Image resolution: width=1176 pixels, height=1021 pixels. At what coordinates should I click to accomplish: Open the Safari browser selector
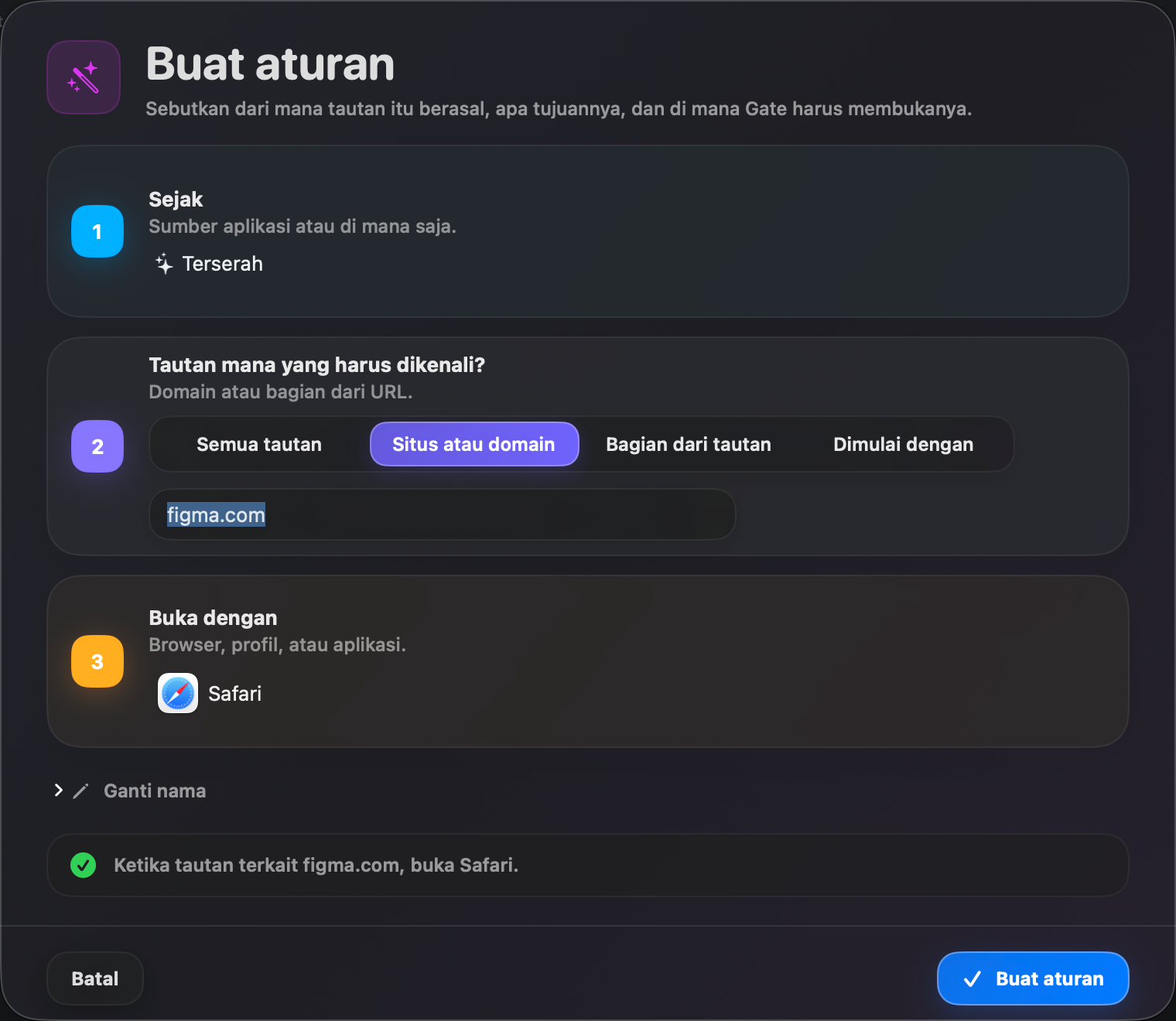[210, 693]
